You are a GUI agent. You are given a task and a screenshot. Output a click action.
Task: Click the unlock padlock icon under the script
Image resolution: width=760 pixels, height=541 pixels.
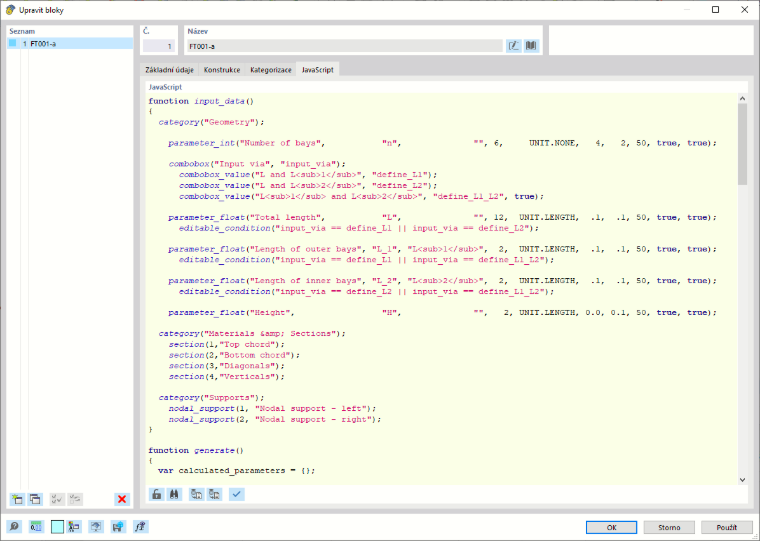click(x=157, y=494)
